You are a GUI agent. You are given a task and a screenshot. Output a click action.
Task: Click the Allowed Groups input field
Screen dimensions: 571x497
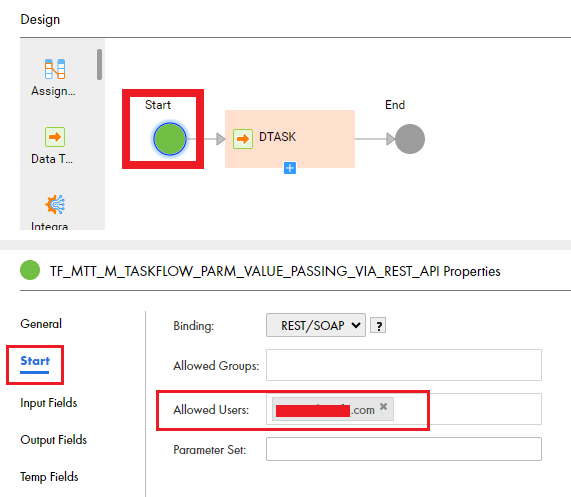404,365
